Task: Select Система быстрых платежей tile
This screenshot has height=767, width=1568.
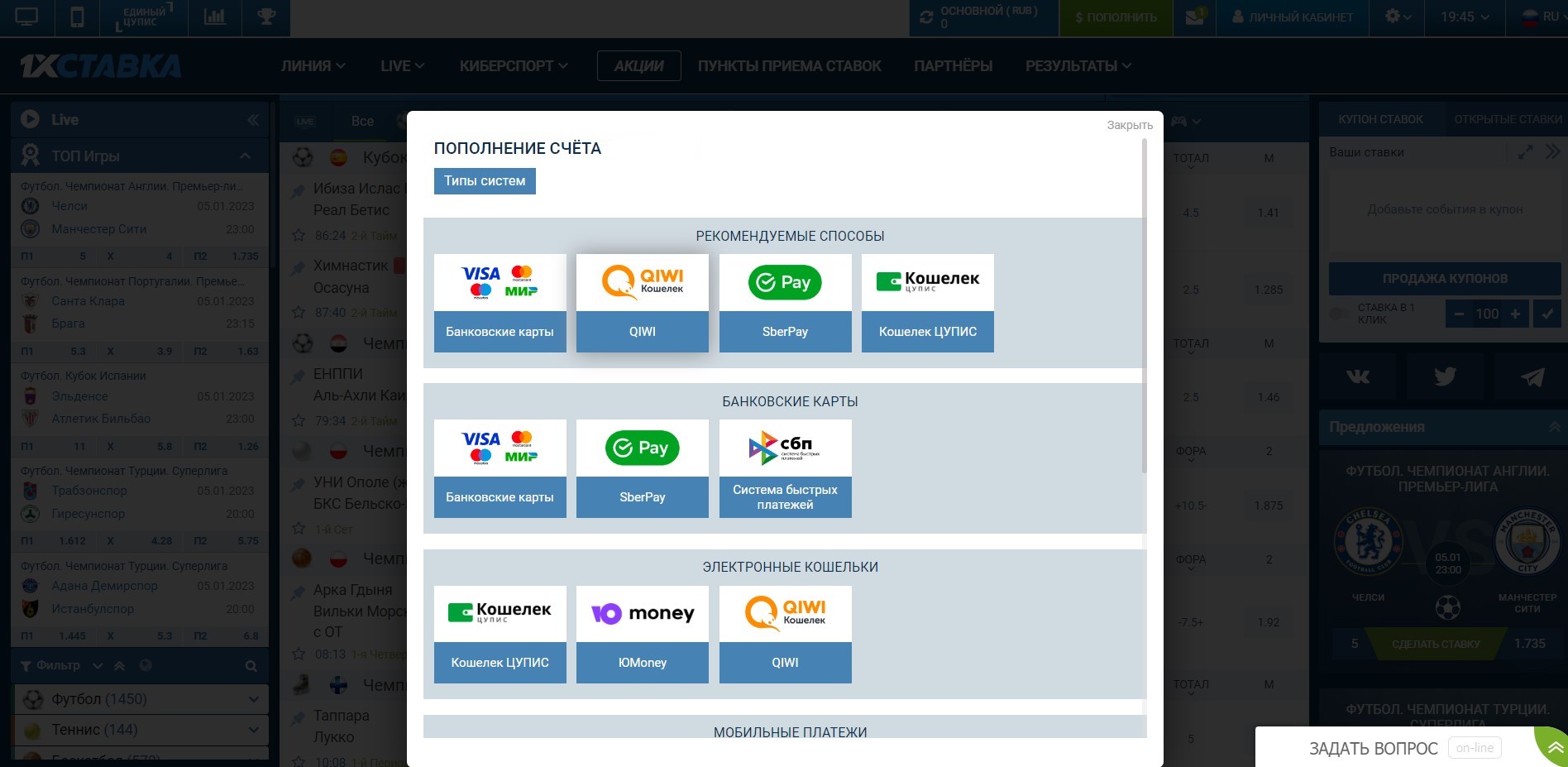Action: 785,468
